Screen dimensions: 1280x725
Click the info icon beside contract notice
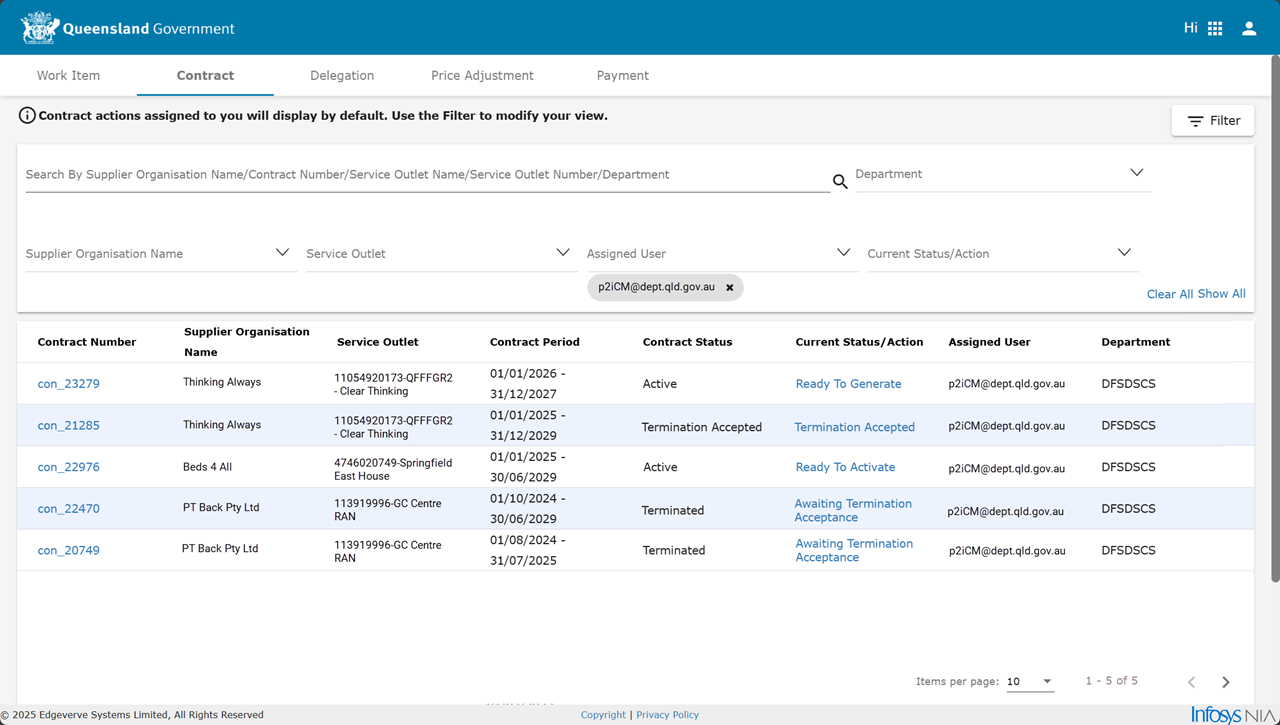(27, 116)
